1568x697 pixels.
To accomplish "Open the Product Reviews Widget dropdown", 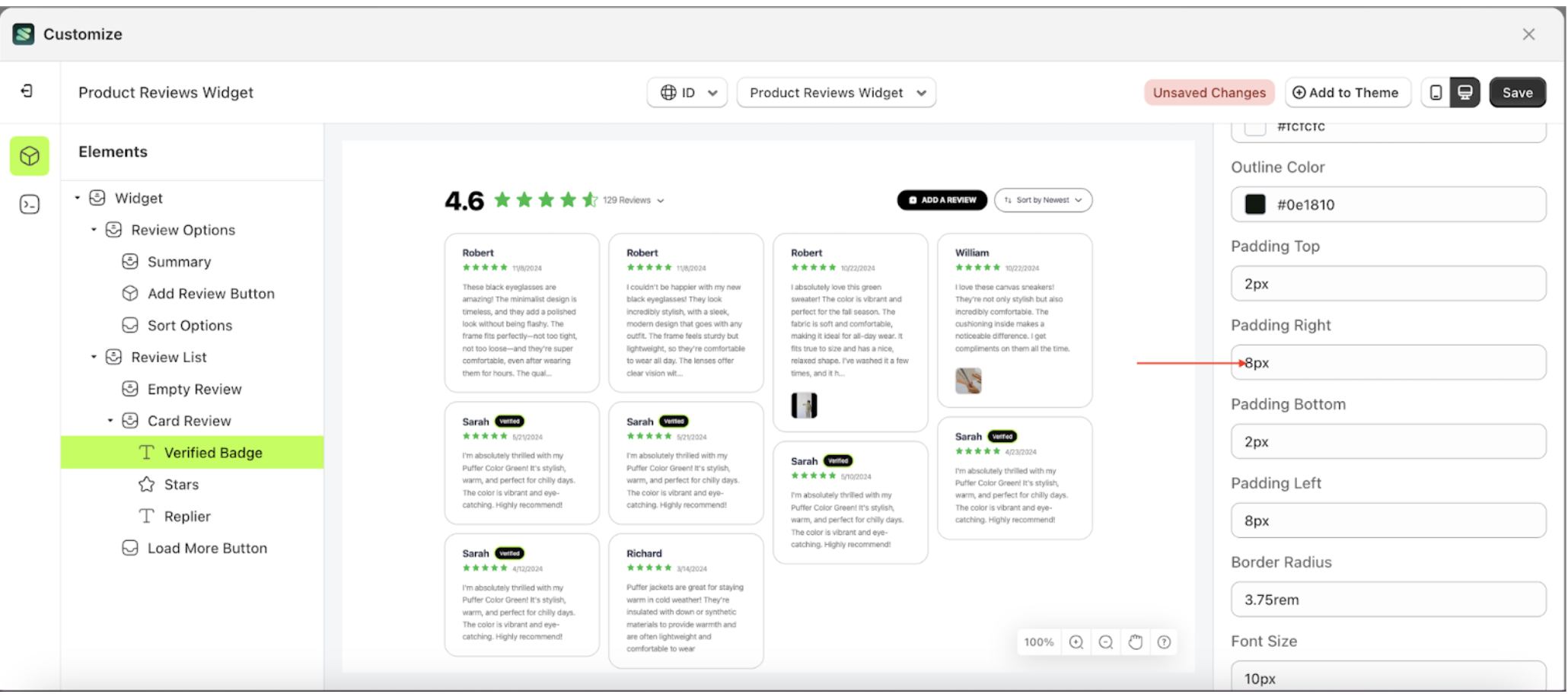I will tap(835, 92).
